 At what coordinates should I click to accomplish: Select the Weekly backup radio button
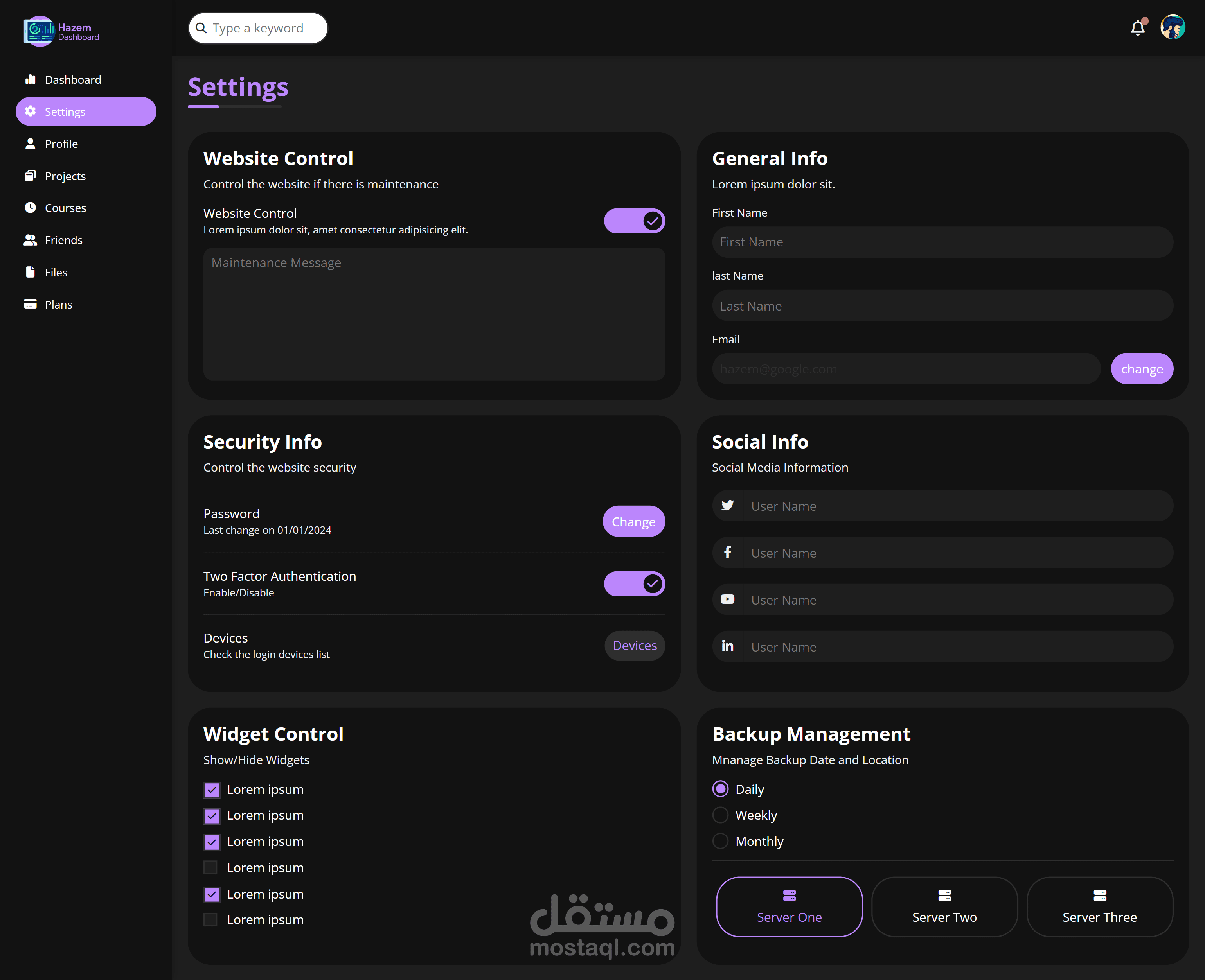click(x=720, y=815)
